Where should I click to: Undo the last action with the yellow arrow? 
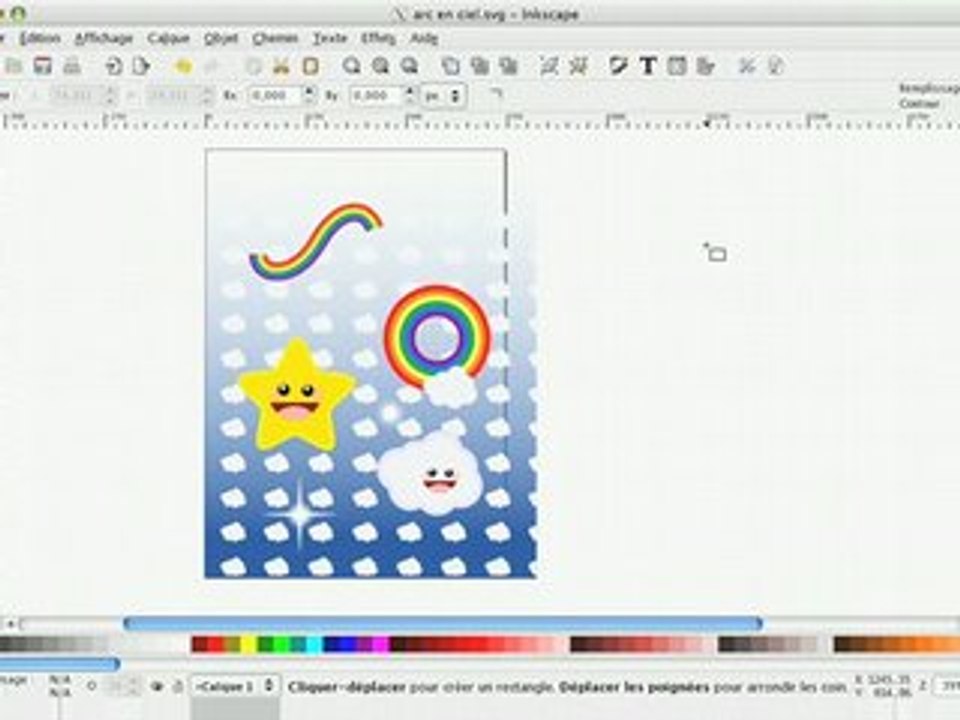[x=183, y=66]
